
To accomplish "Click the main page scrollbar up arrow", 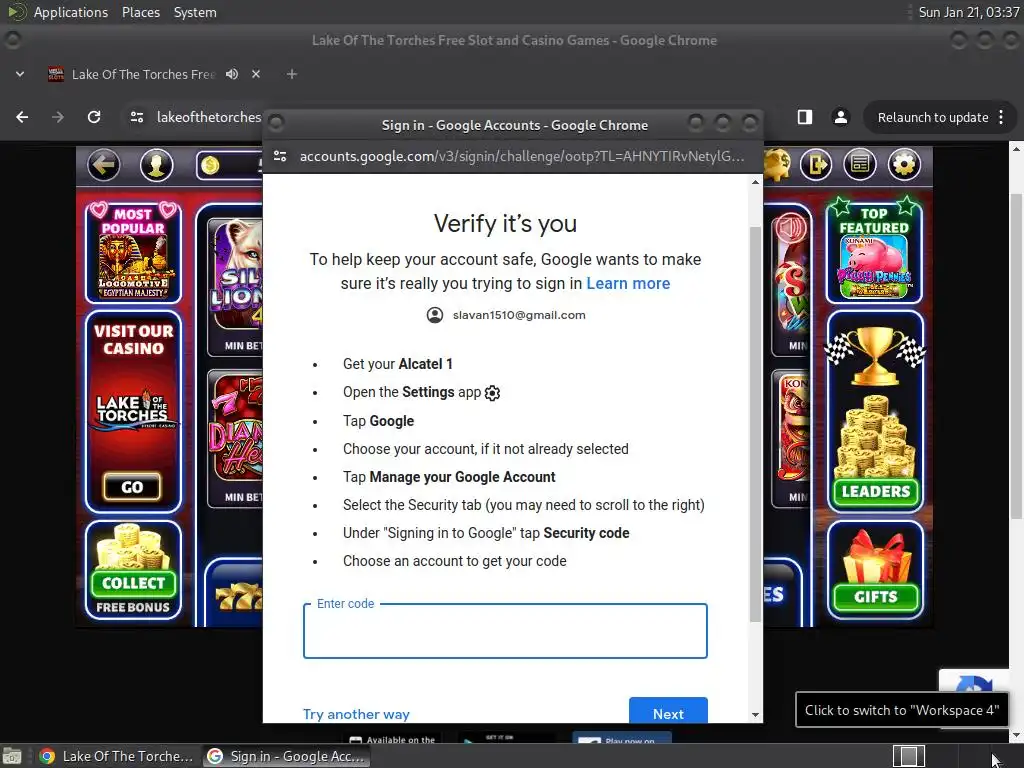I will pos(1016,150).
